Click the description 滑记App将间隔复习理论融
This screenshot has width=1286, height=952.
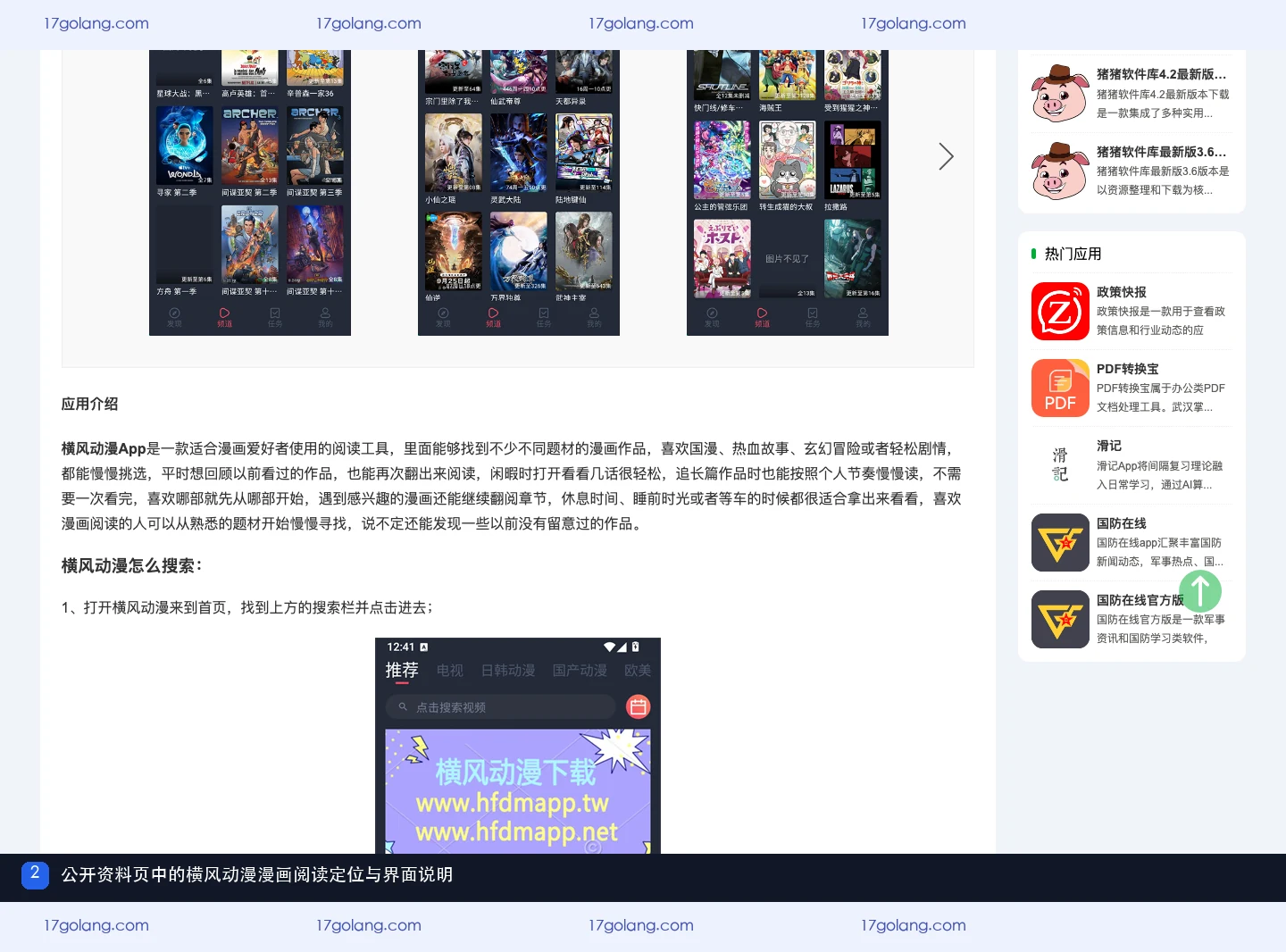point(1160,475)
